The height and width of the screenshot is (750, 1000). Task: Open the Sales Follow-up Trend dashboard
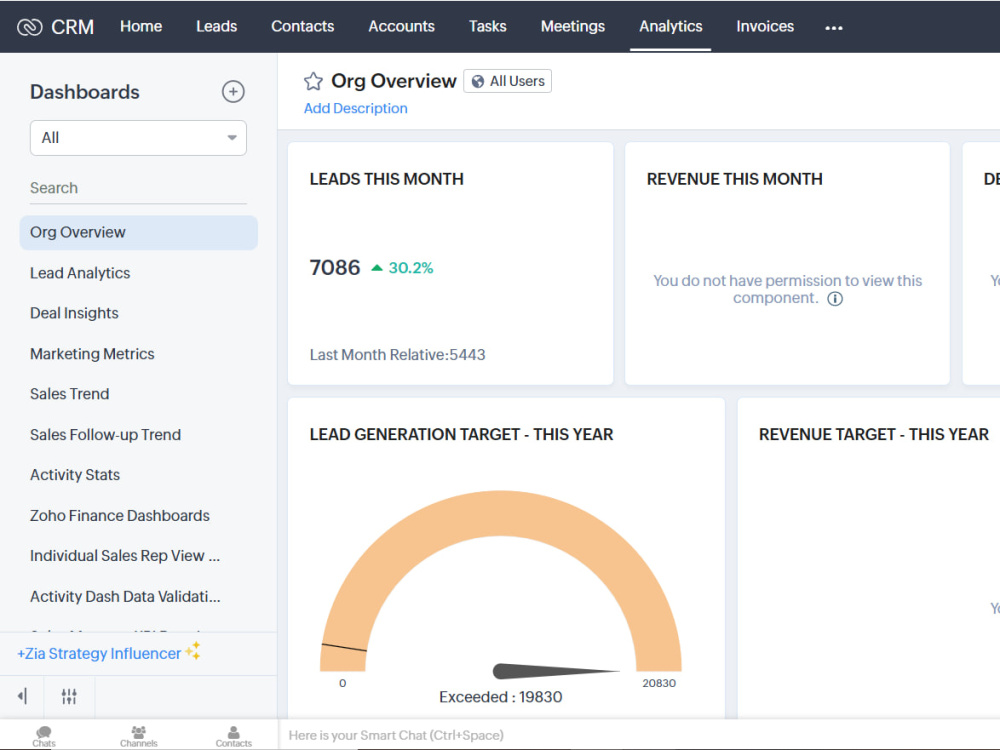[x=105, y=435]
